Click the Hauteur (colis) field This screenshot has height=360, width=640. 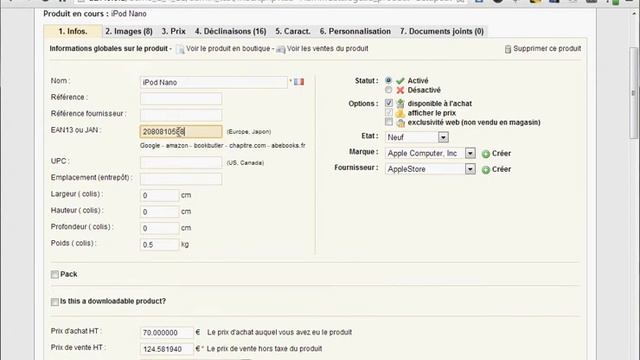point(159,212)
